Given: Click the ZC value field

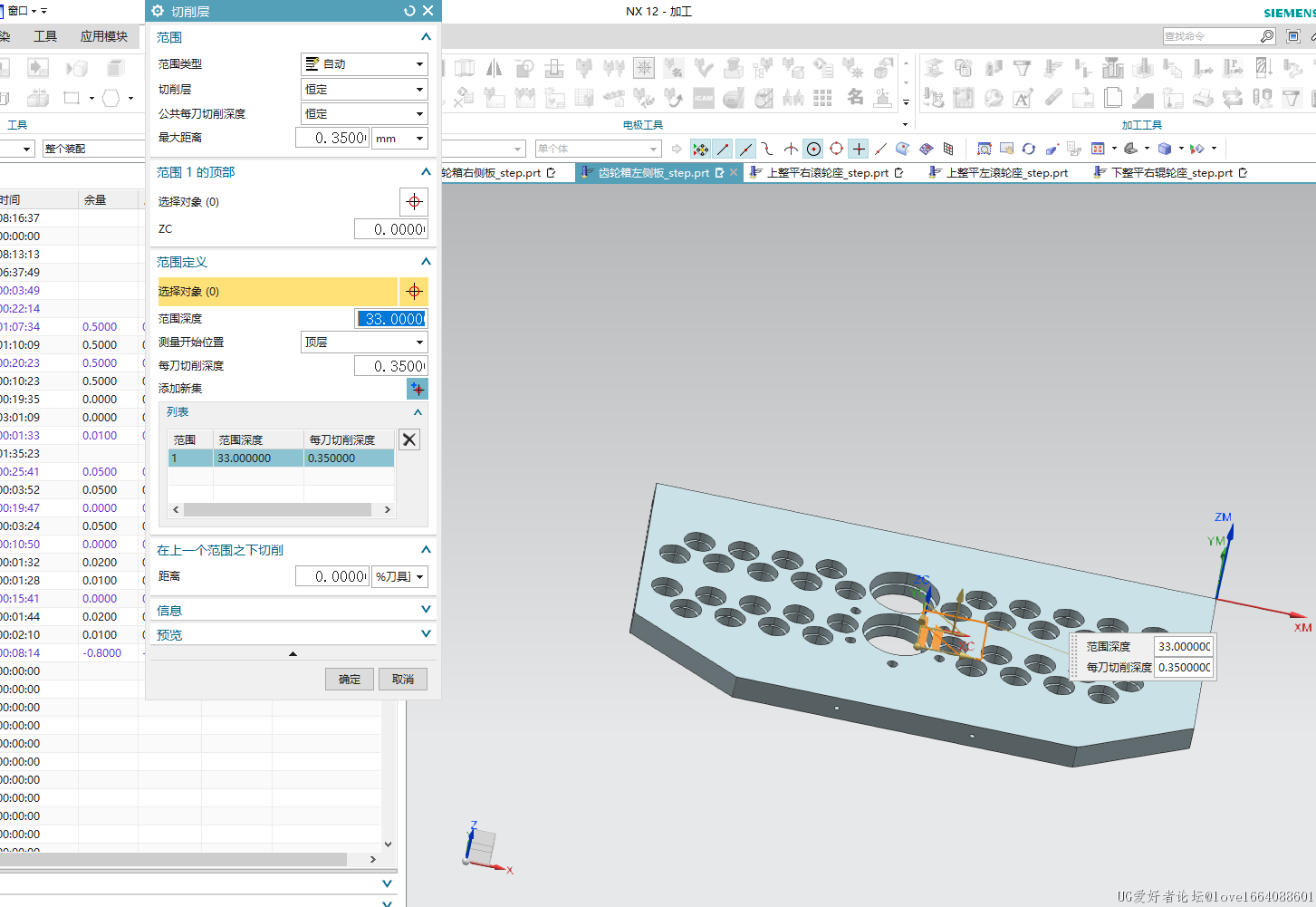Looking at the screenshot, I should tap(390, 229).
